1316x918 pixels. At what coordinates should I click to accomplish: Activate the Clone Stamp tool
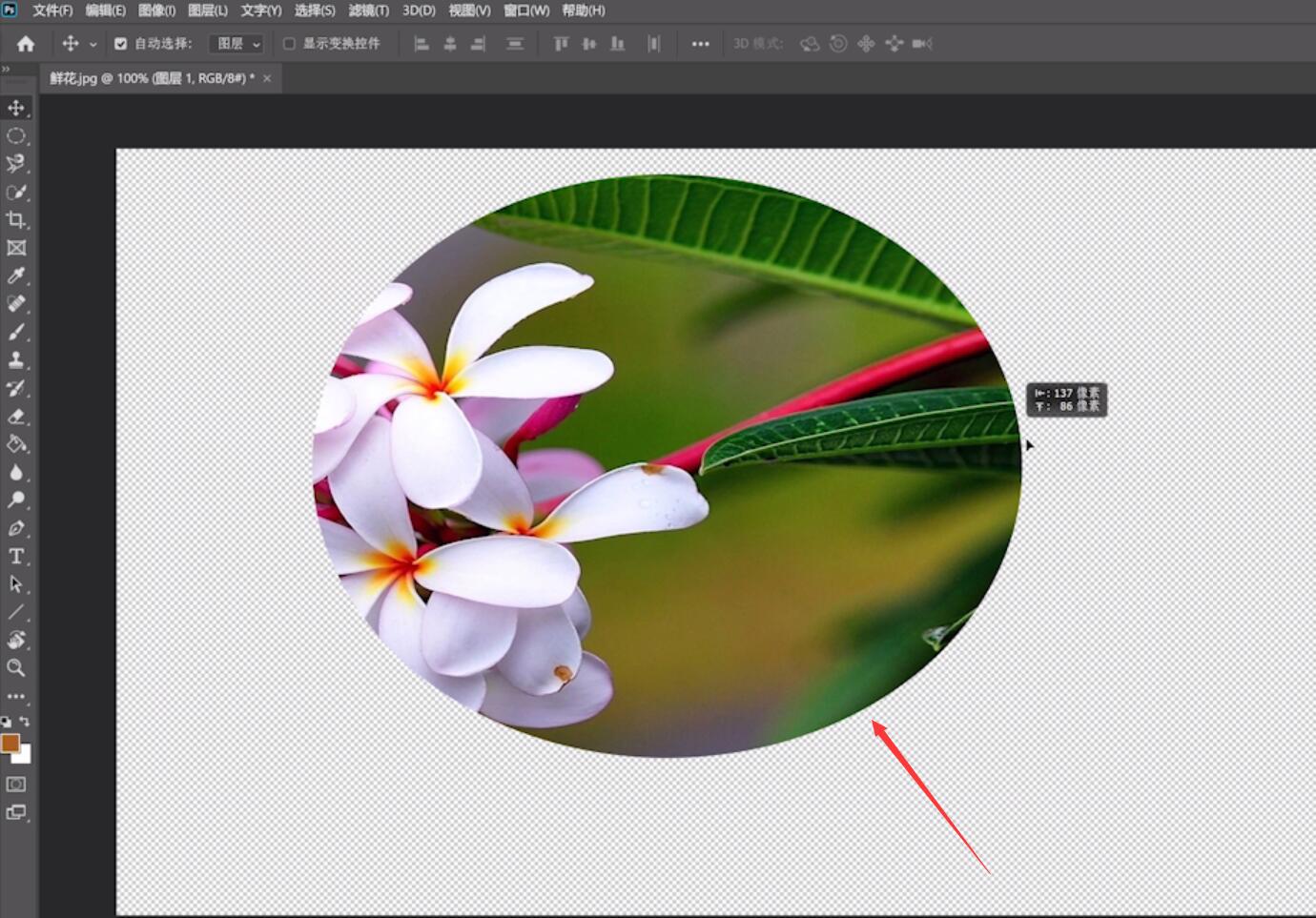(x=16, y=359)
